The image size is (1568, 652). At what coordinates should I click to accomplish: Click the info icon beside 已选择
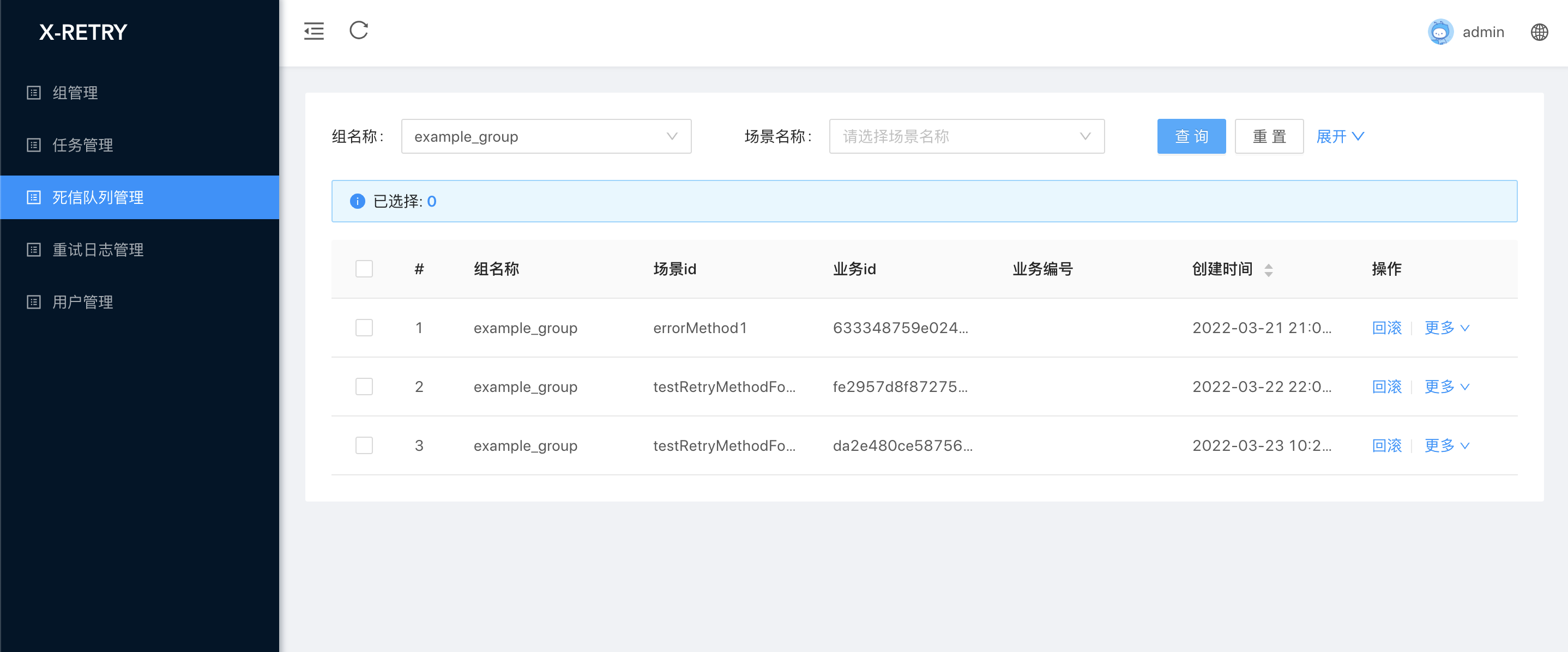(357, 201)
